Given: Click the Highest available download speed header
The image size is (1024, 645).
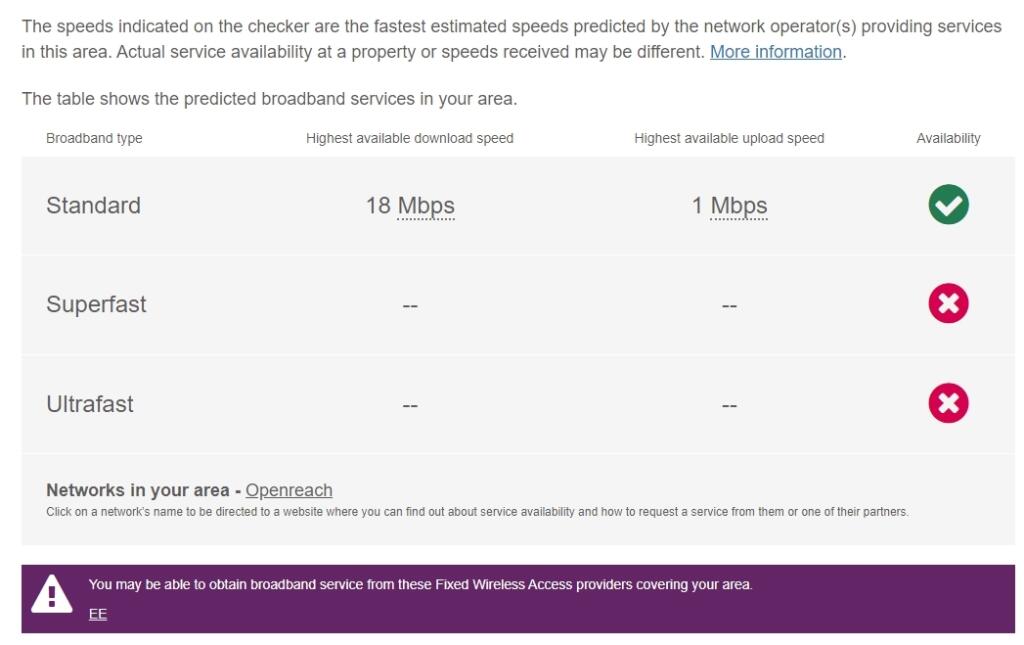Looking at the screenshot, I should click(x=410, y=138).
